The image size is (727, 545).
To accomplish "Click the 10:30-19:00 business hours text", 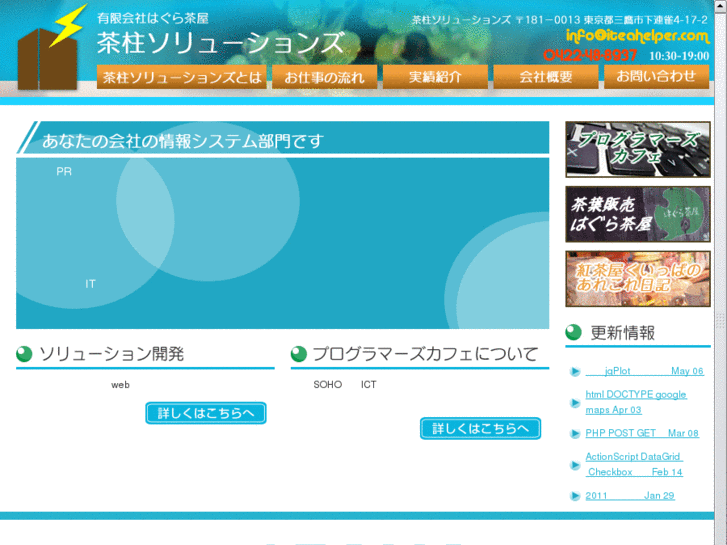I will (679, 56).
